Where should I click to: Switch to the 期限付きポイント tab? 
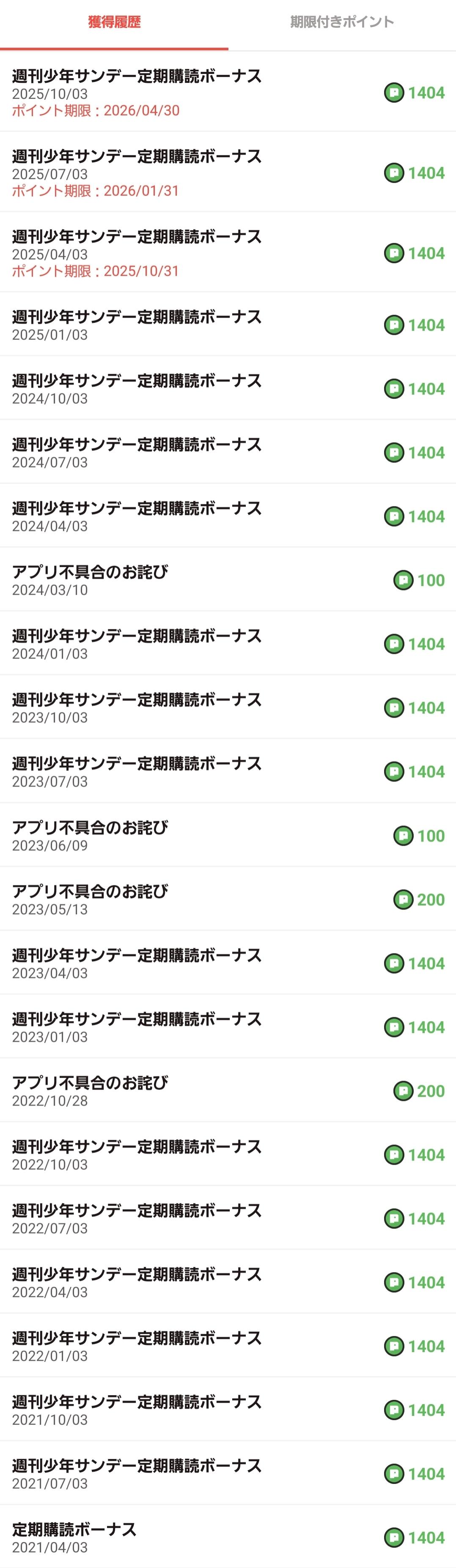point(341,22)
